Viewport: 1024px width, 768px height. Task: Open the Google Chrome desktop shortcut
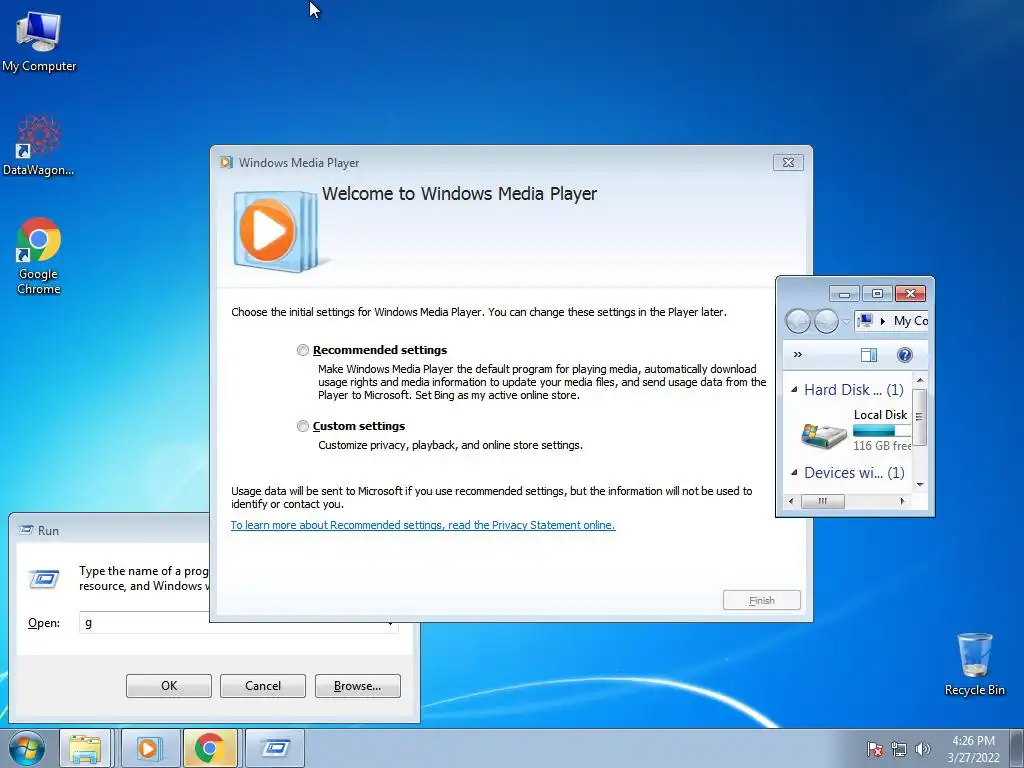39,255
